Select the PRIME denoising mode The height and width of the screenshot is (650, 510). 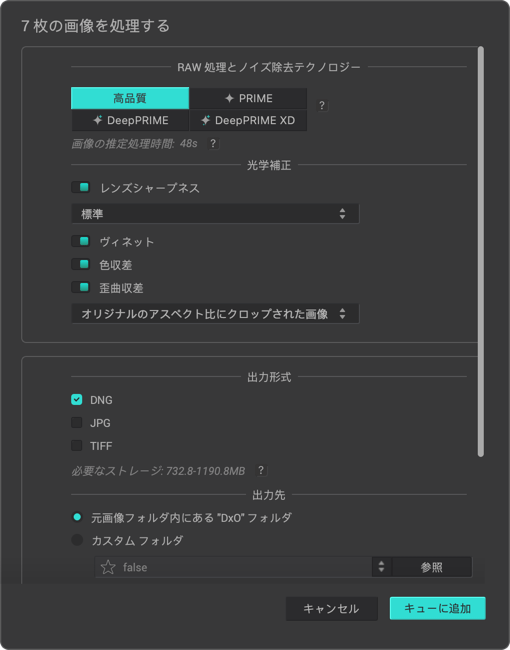(x=248, y=98)
